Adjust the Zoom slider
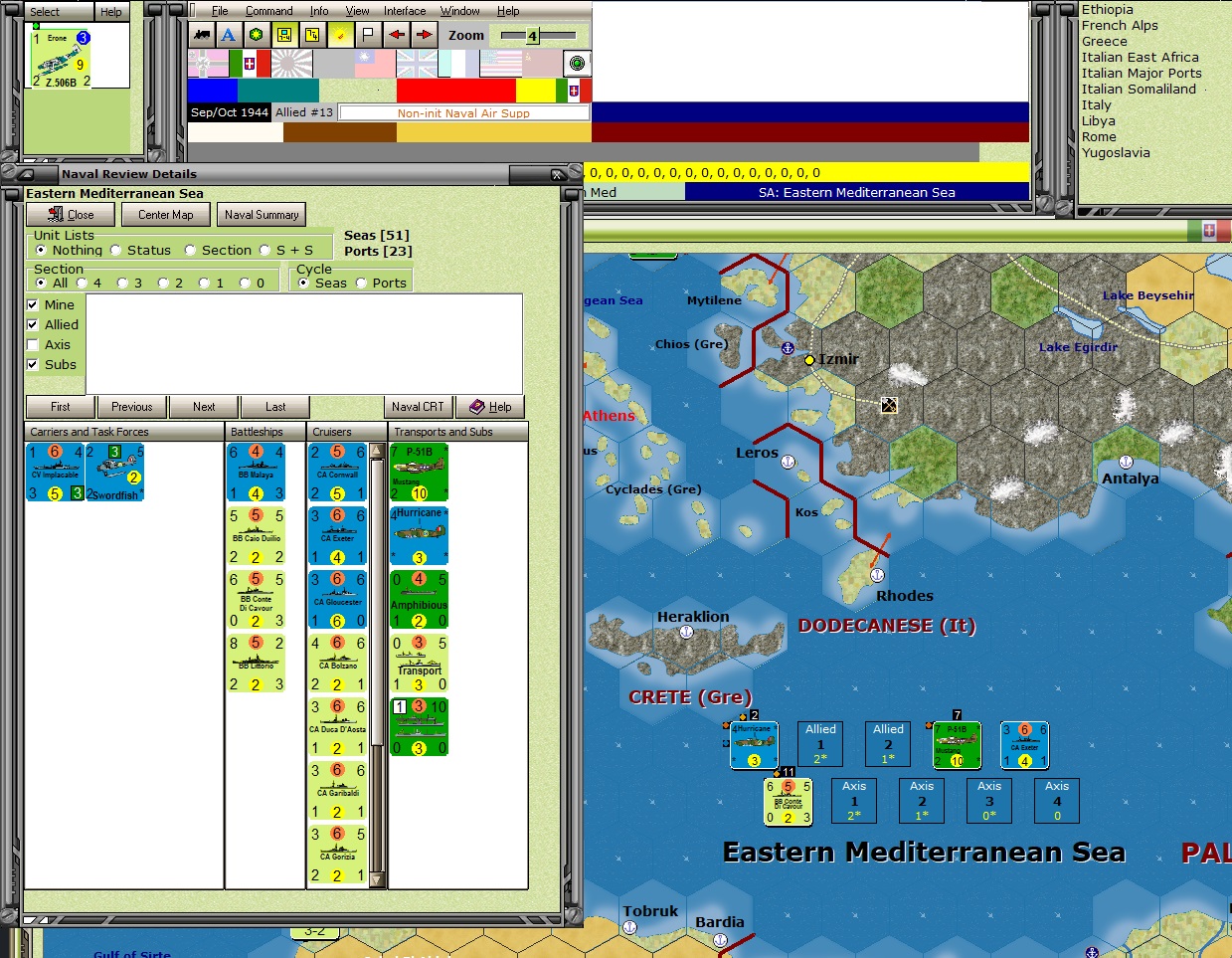This screenshot has width=1232, height=958. (532, 34)
